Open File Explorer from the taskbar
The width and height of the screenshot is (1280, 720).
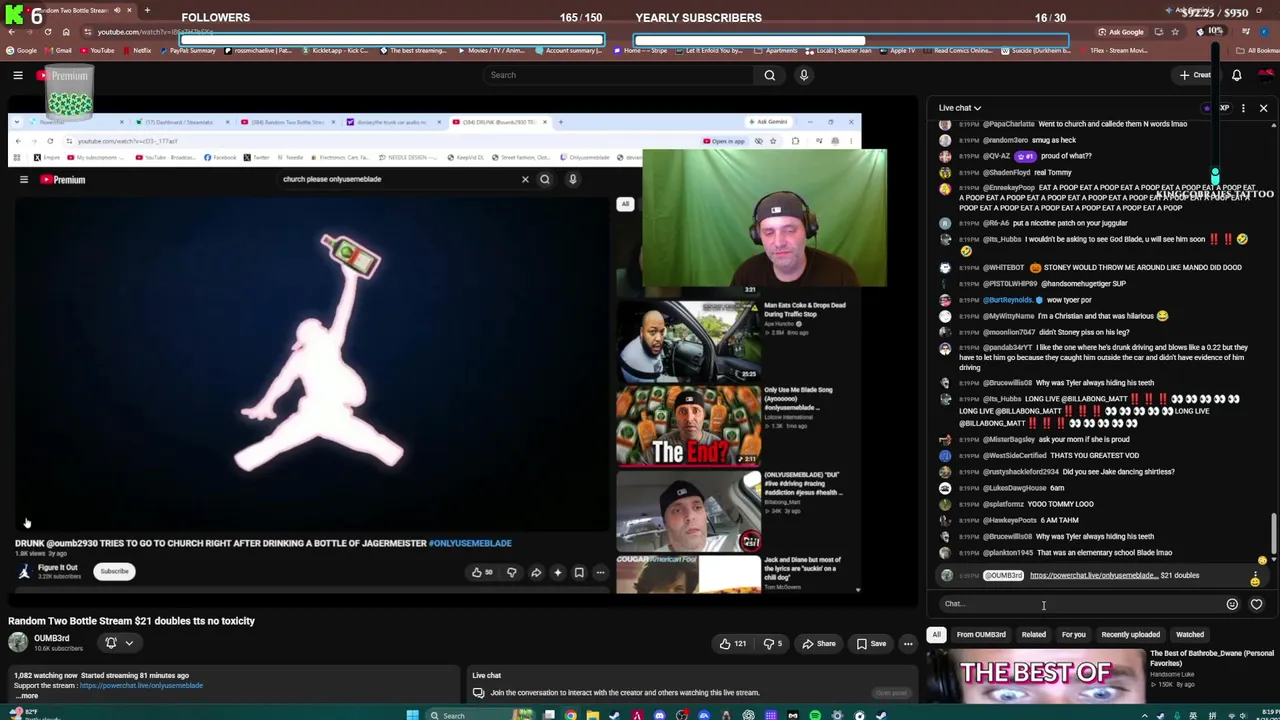click(592, 715)
